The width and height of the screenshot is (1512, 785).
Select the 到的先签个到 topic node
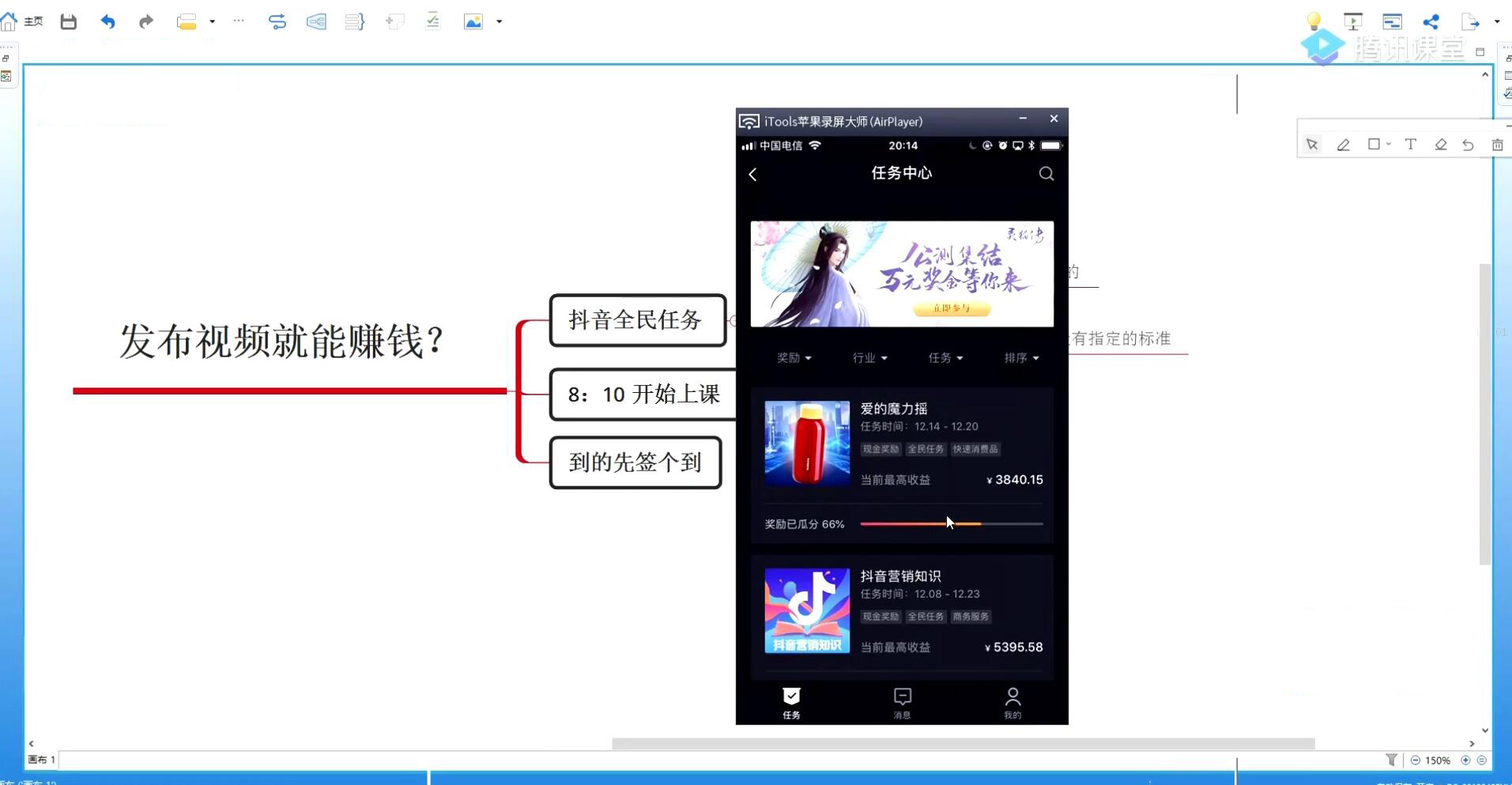tap(635, 462)
